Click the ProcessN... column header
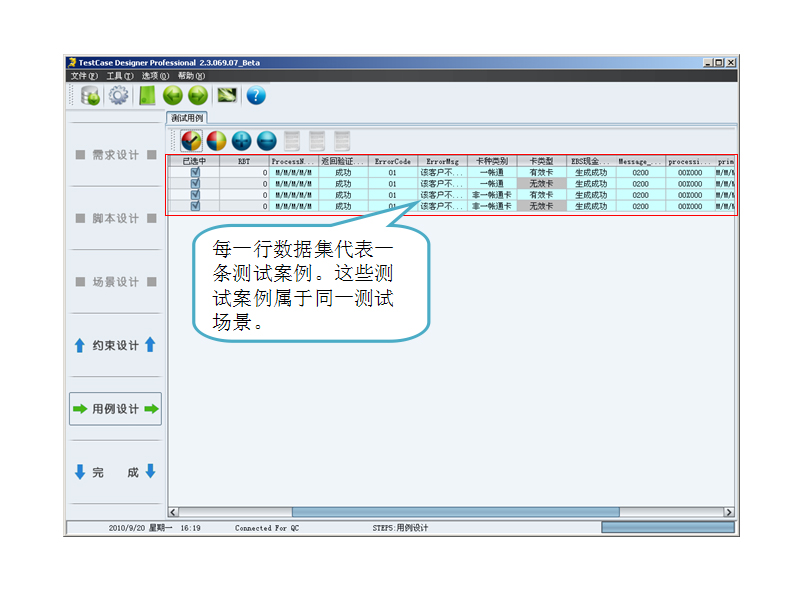 tap(294, 161)
